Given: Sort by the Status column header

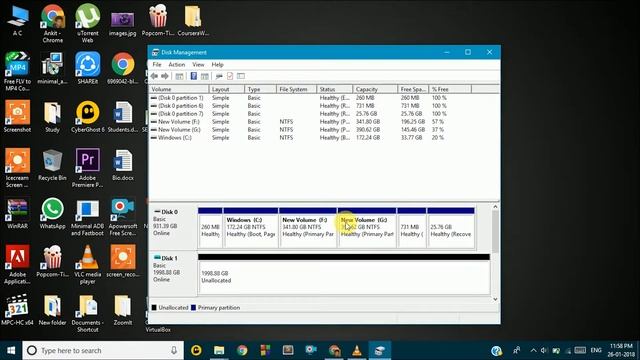Looking at the screenshot, I should [x=335, y=89].
